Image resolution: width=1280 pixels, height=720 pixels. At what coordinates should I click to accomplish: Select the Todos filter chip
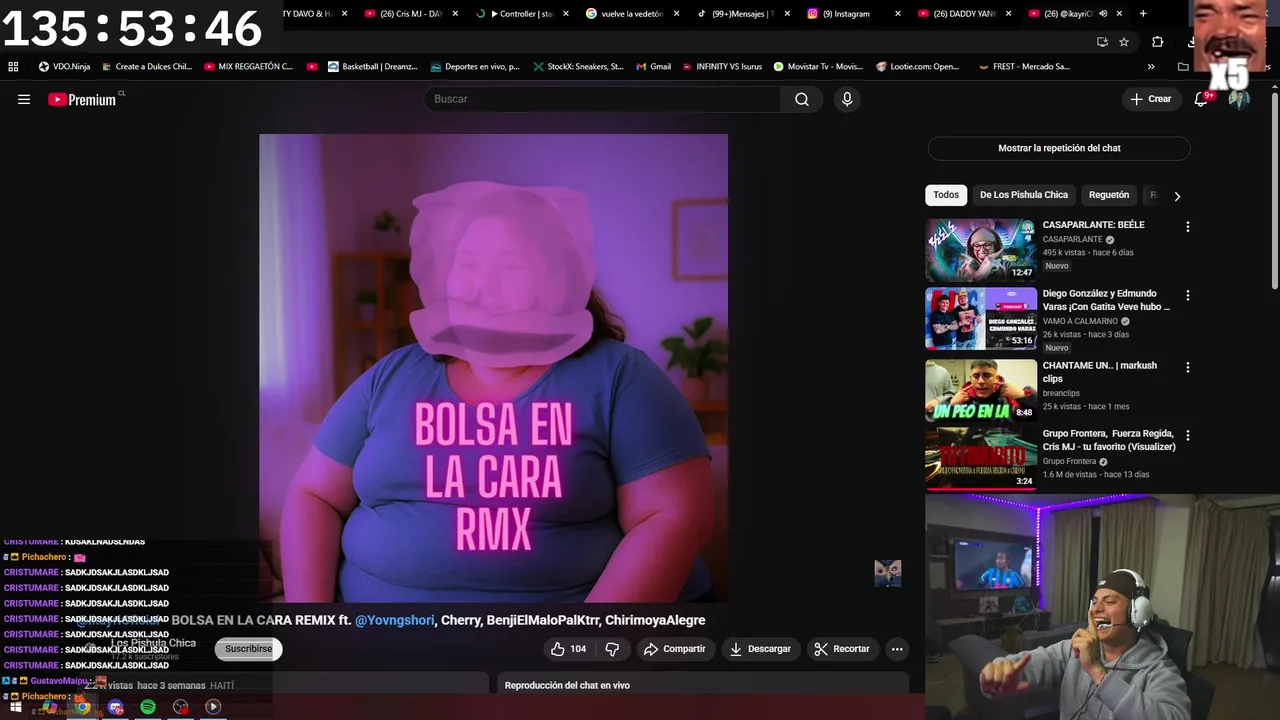(946, 195)
